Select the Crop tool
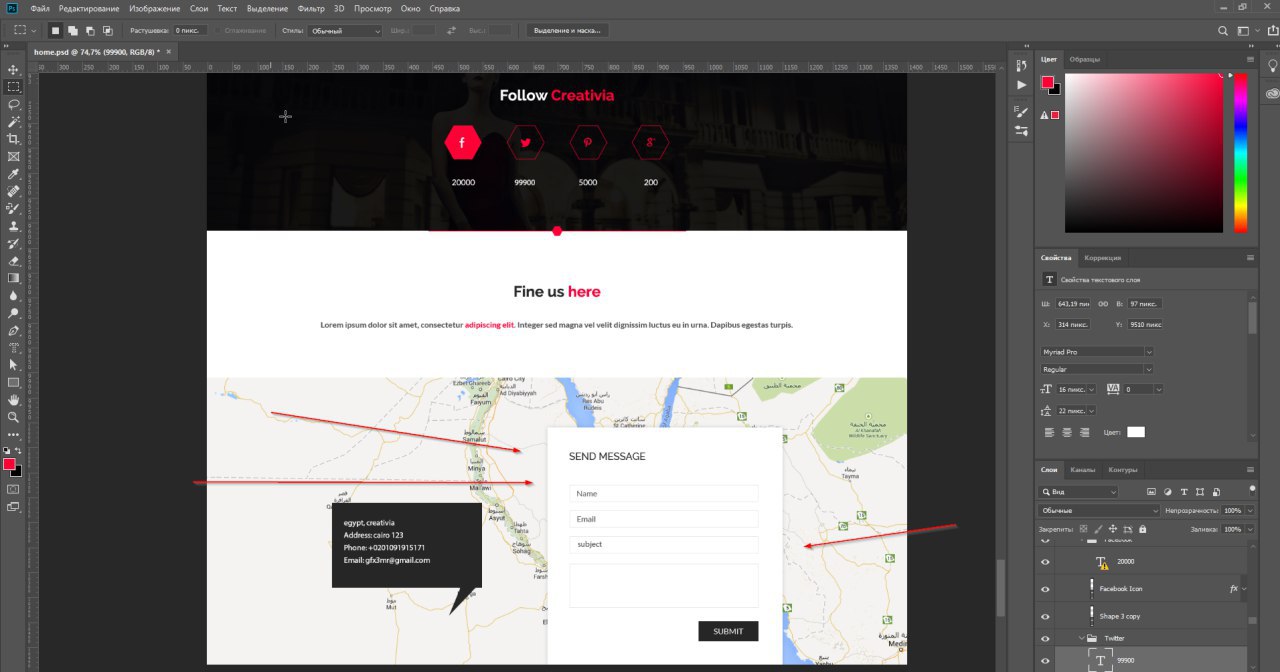Image resolution: width=1280 pixels, height=672 pixels. (13, 139)
